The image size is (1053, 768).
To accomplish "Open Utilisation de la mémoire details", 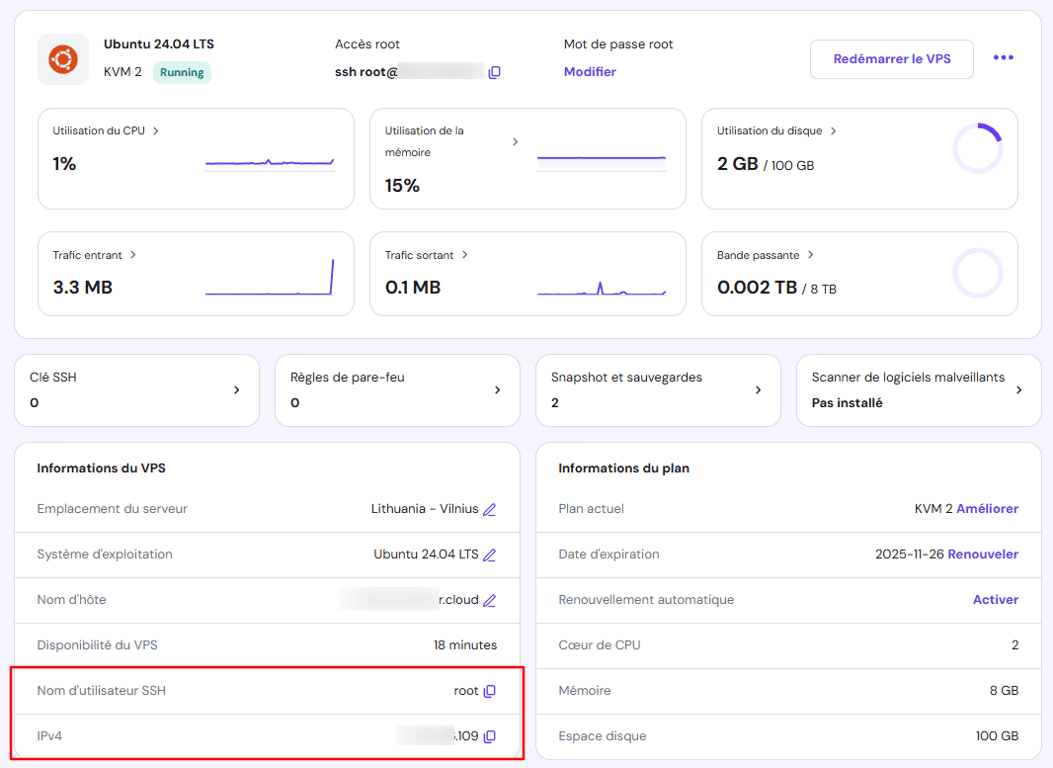I will (516, 141).
